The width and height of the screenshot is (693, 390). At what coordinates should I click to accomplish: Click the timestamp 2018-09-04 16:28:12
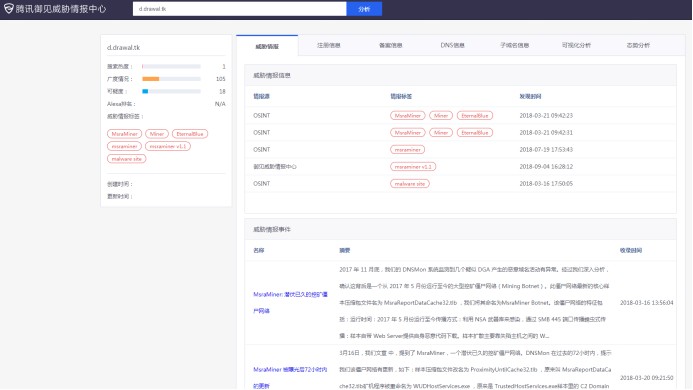tap(546, 167)
